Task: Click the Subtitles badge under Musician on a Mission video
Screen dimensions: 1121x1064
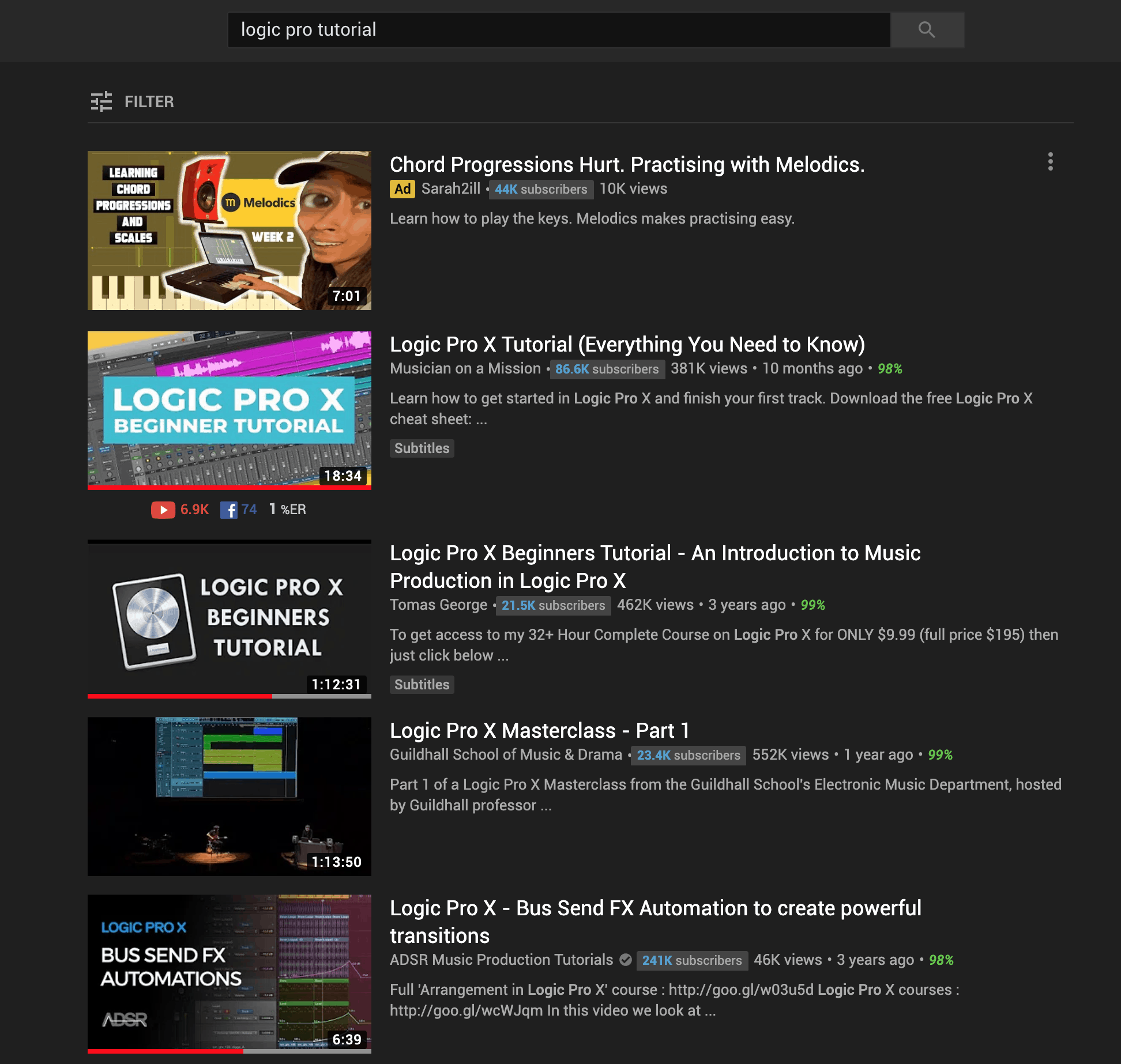Action: pos(422,448)
